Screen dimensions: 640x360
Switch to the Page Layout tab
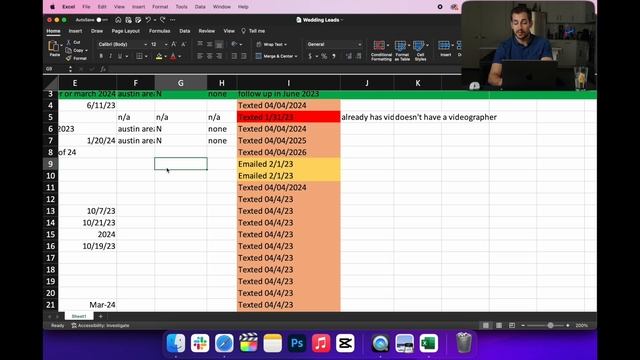point(126,31)
